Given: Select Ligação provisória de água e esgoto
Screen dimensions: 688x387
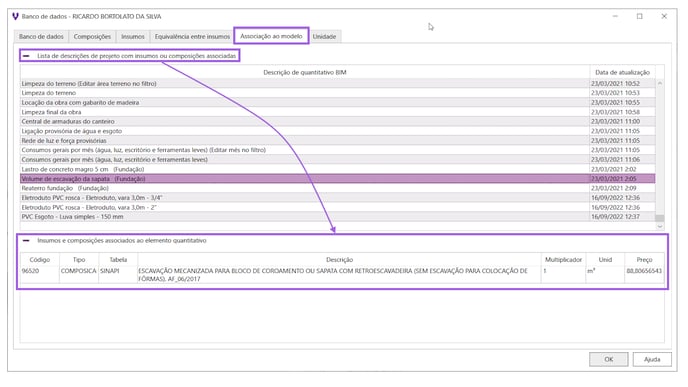Looking at the screenshot, I should click(337, 131).
